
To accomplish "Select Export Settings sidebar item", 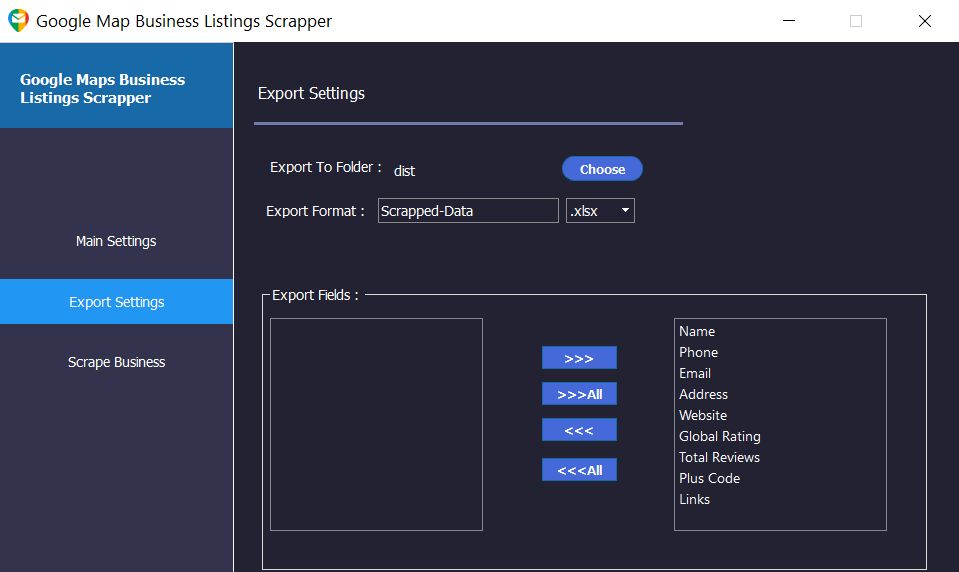I will click(116, 302).
